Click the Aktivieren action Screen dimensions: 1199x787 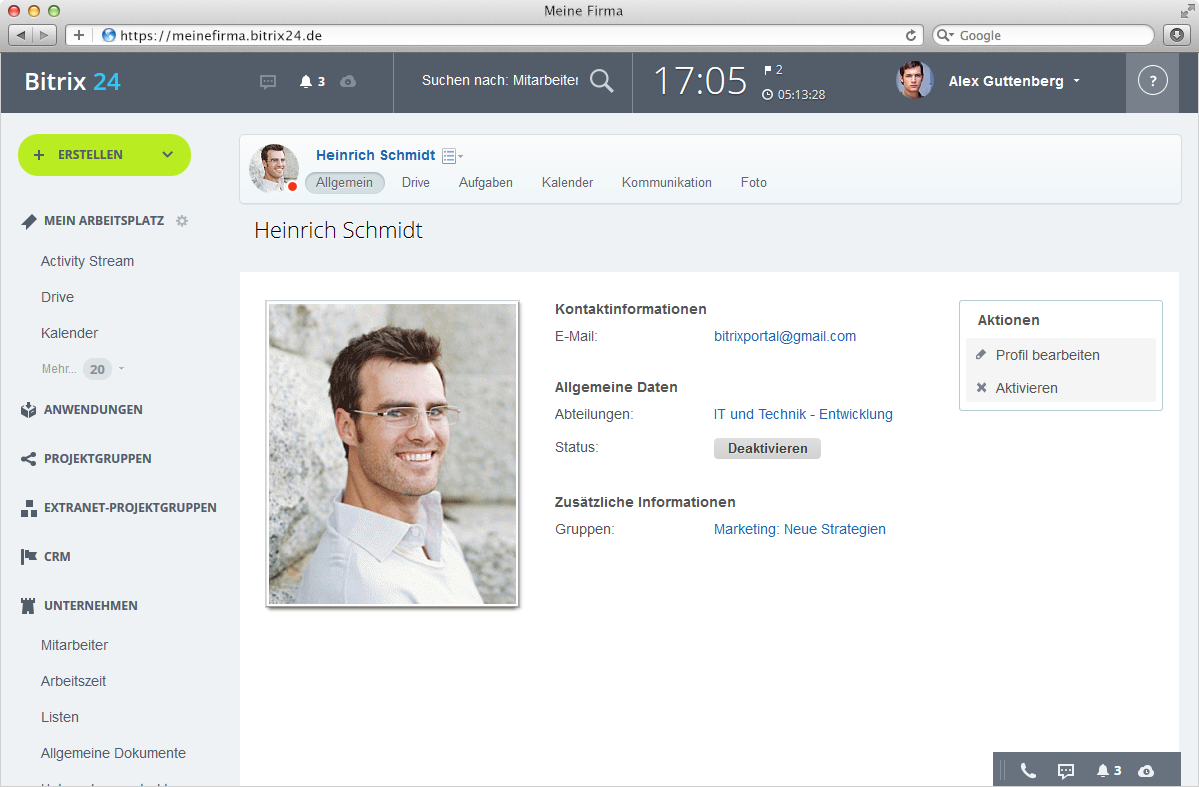coord(1026,389)
